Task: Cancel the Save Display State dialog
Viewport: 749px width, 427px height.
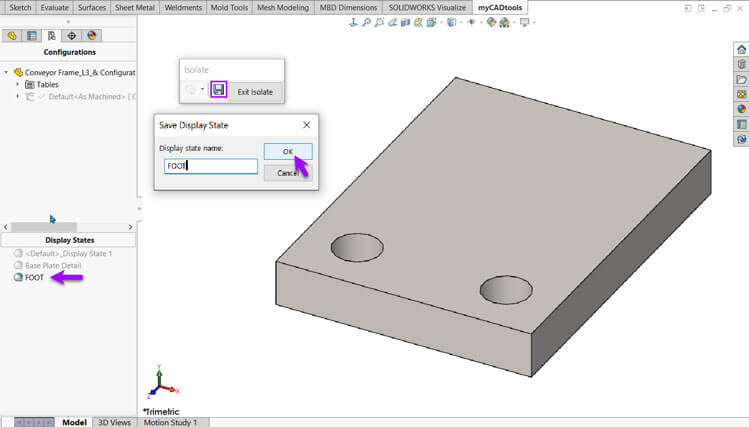Action: coord(288,173)
